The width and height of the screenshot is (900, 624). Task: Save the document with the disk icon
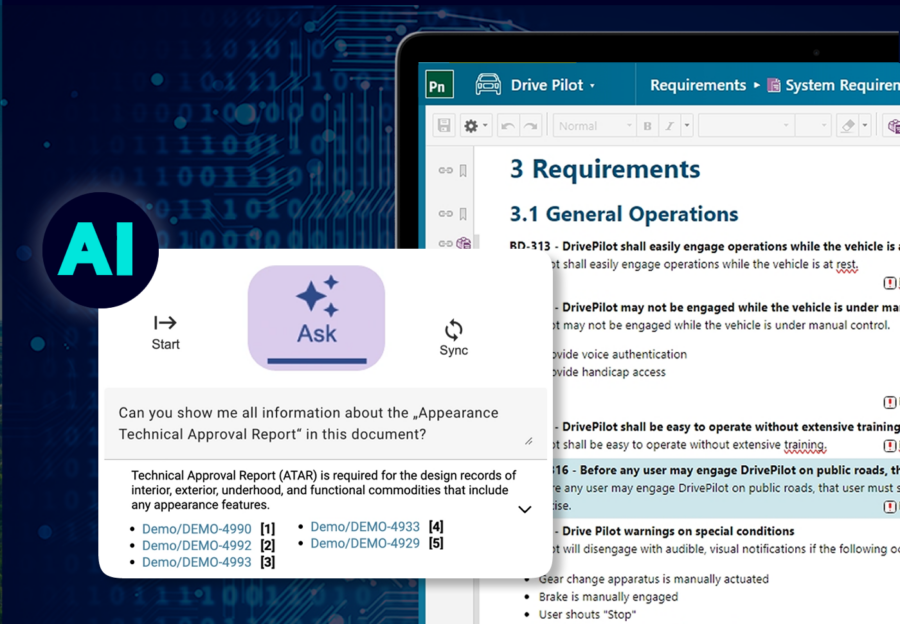click(x=443, y=124)
